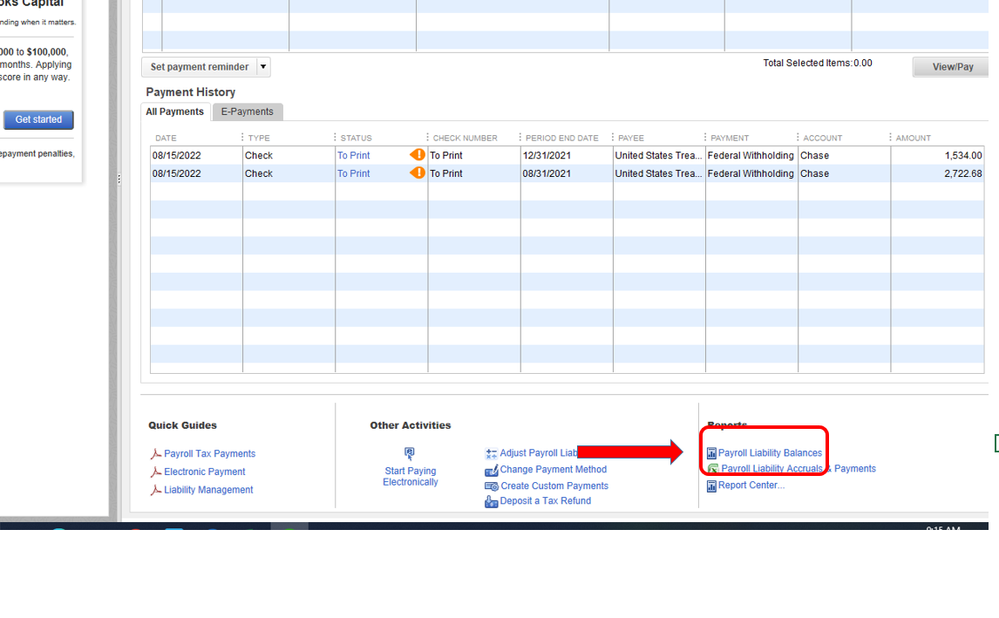Screen dimensions: 999x618
Task: Click the View/Pay button
Action: 952,67
